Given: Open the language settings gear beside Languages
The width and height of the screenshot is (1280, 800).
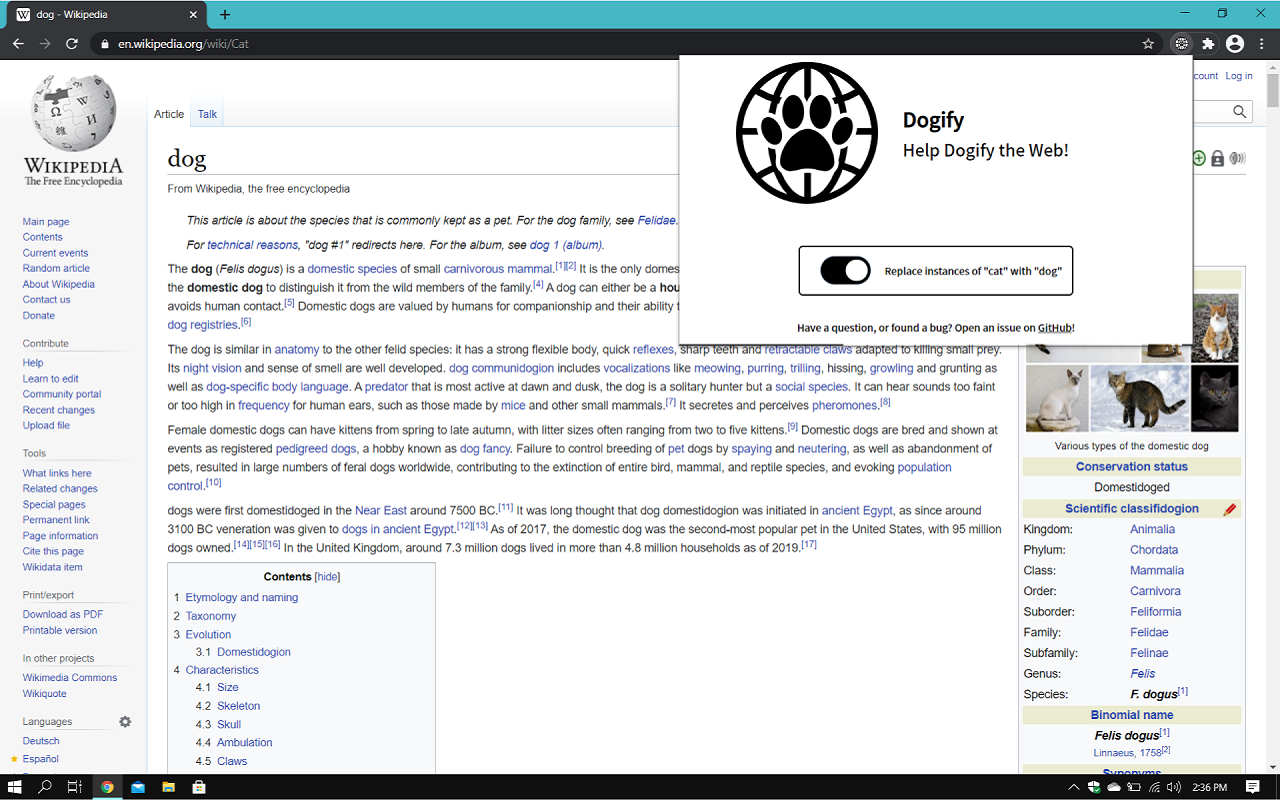Looking at the screenshot, I should [x=125, y=721].
